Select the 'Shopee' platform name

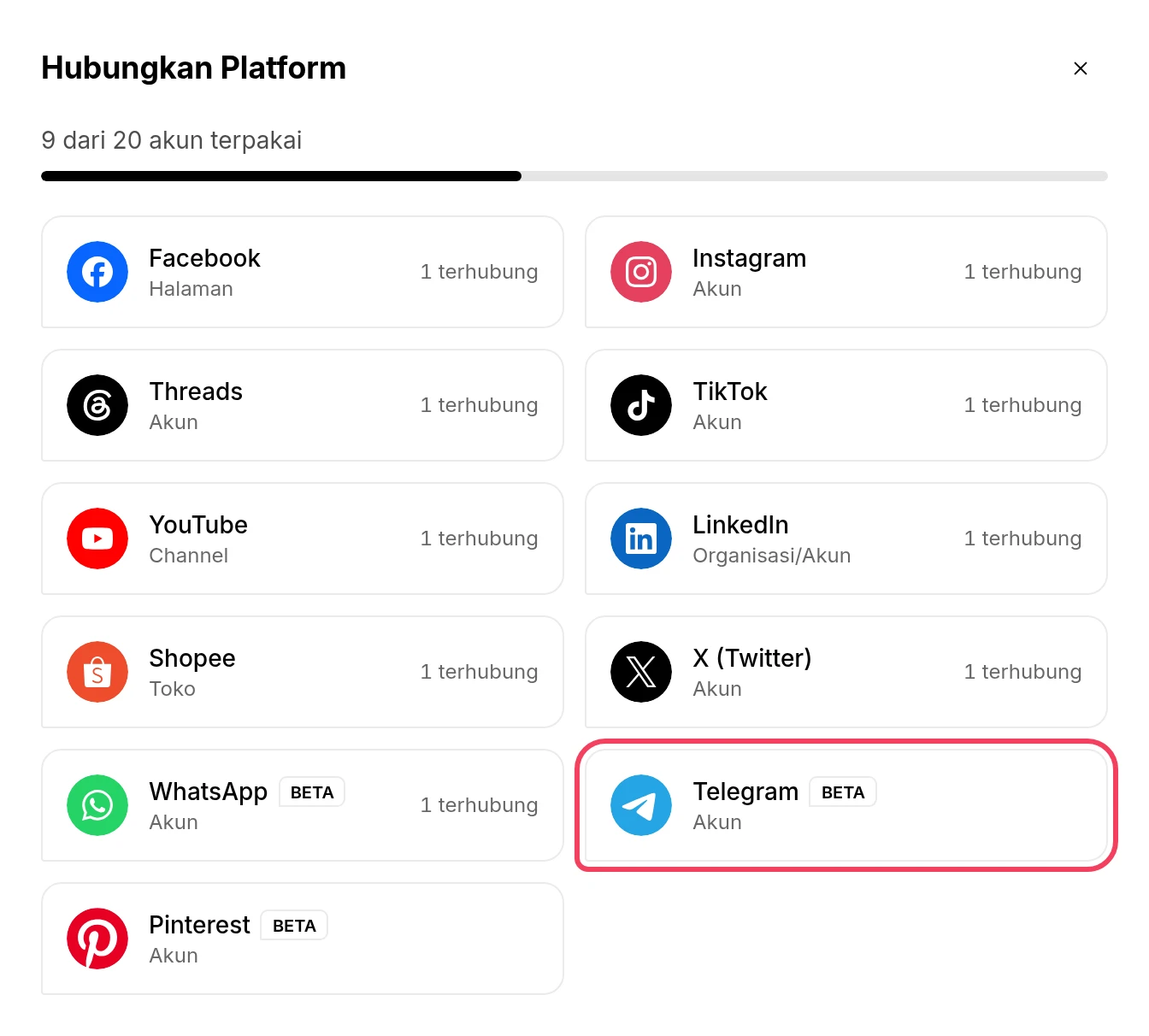click(x=191, y=658)
